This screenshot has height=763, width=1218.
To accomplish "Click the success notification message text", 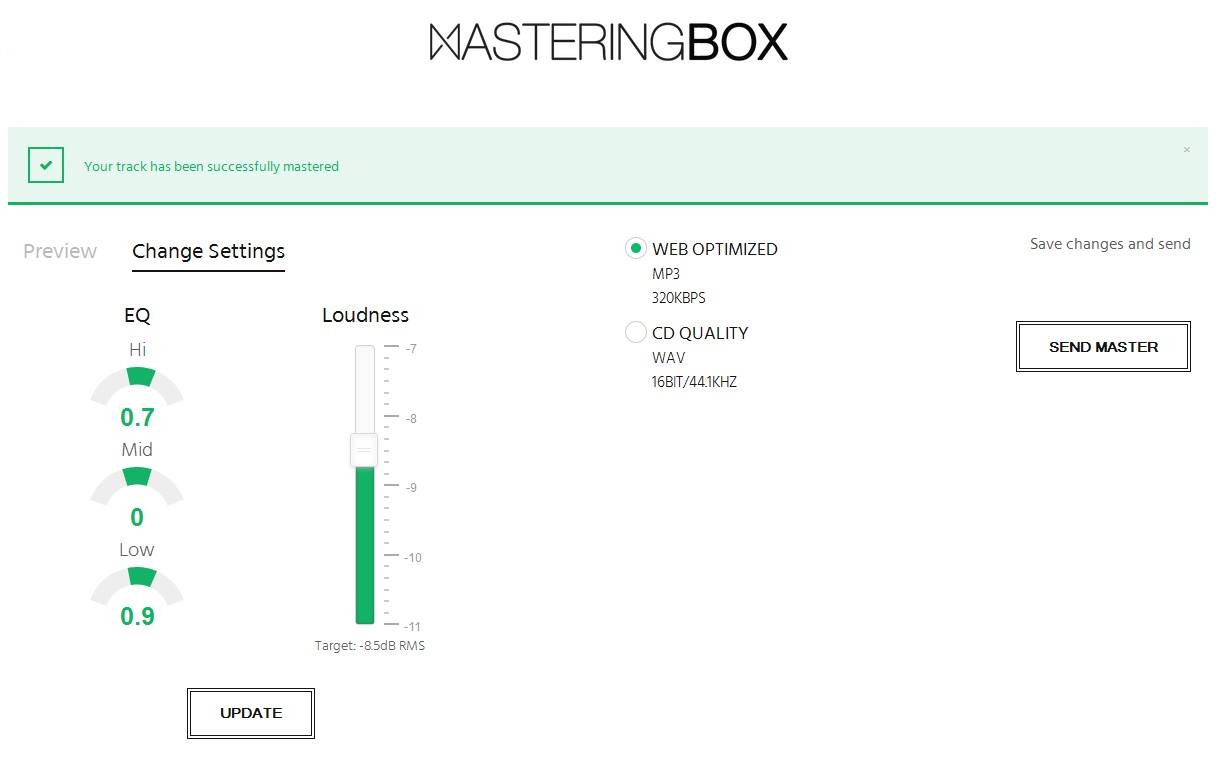I will click(x=211, y=166).
